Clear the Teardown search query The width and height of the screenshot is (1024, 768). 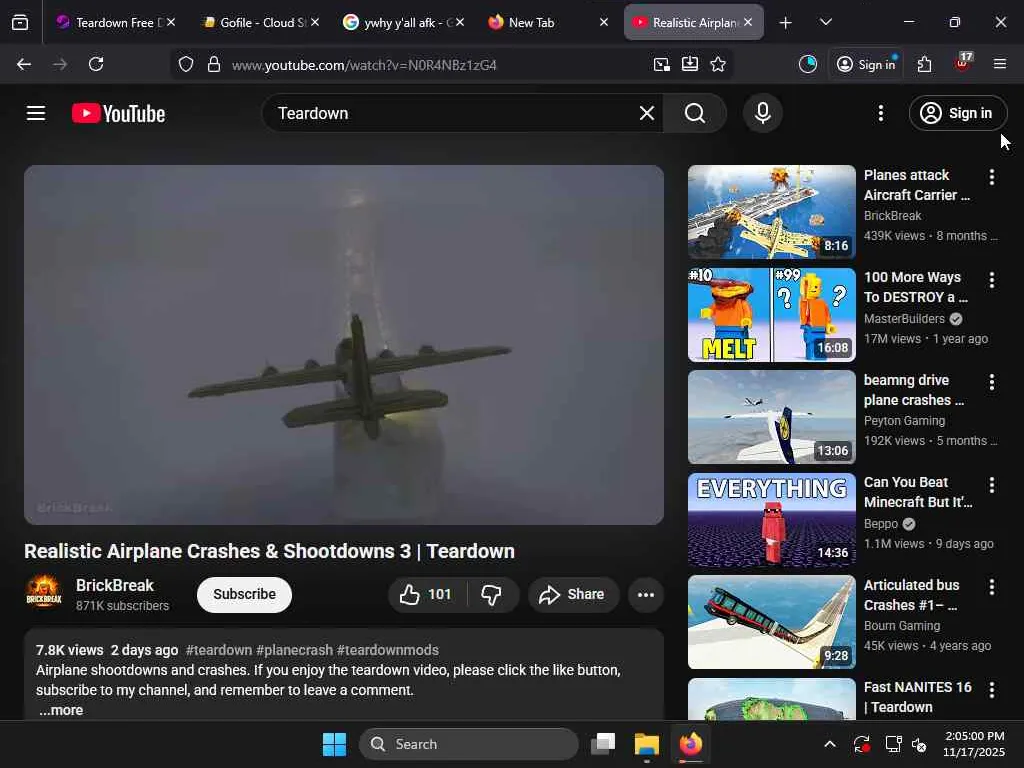tap(647, 113)
